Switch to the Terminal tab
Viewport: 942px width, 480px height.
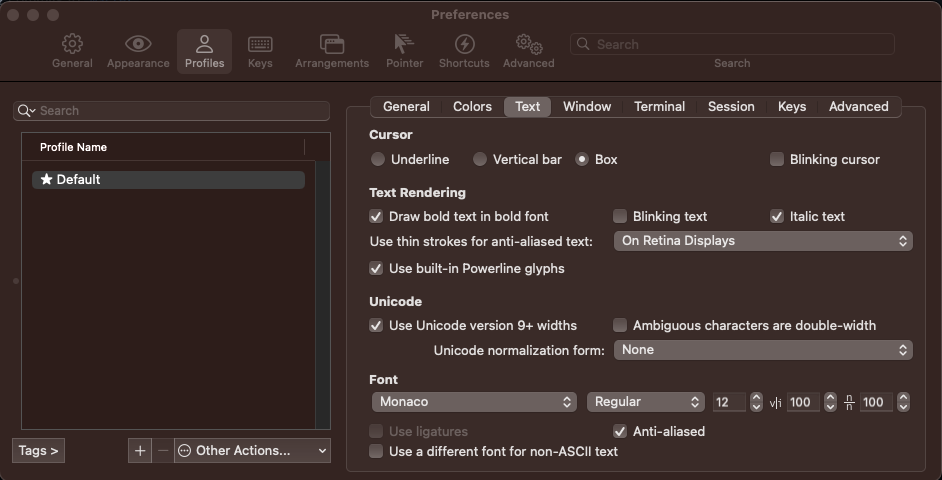pyautogui.click(x=659, y=106)
